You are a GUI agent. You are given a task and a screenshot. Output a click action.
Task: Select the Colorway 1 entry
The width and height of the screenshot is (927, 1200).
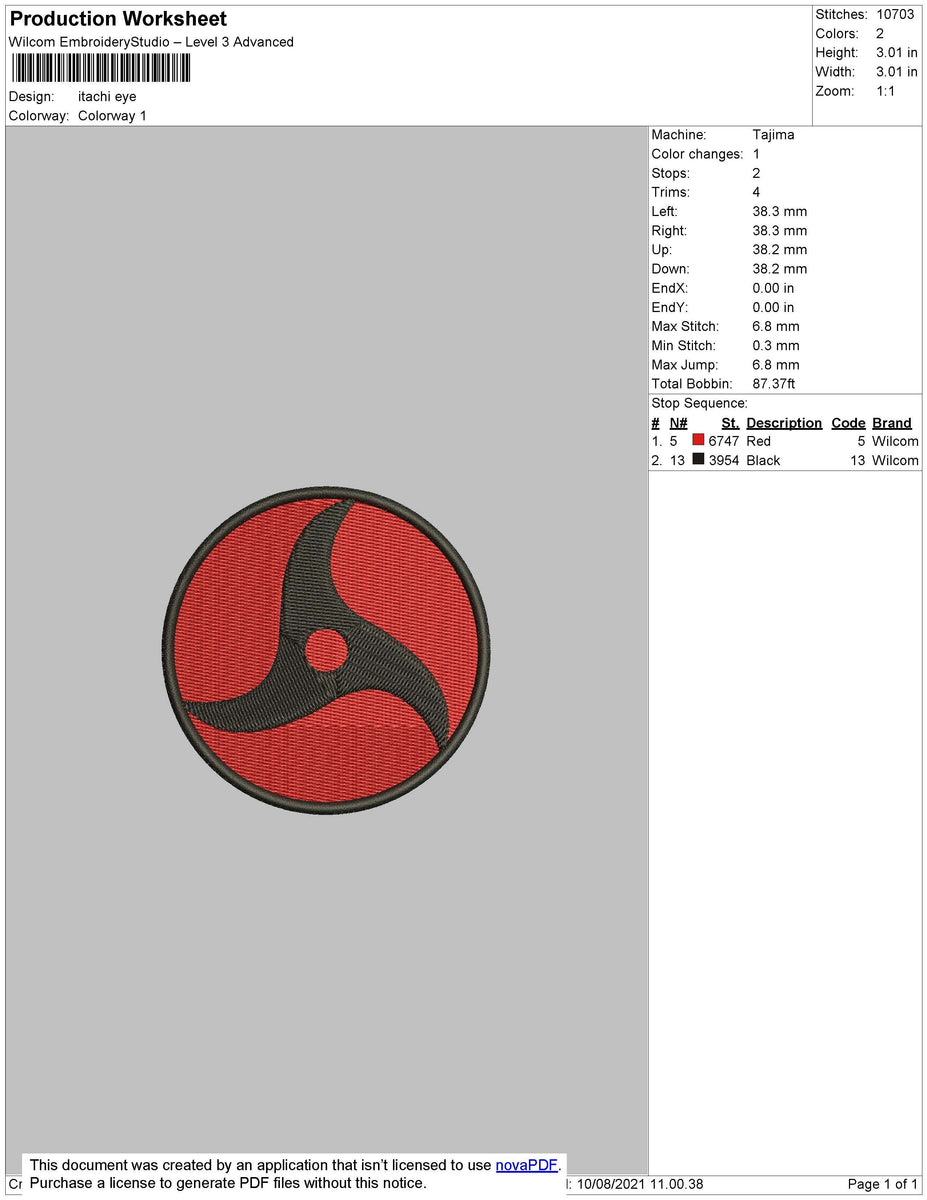(112, 115)
